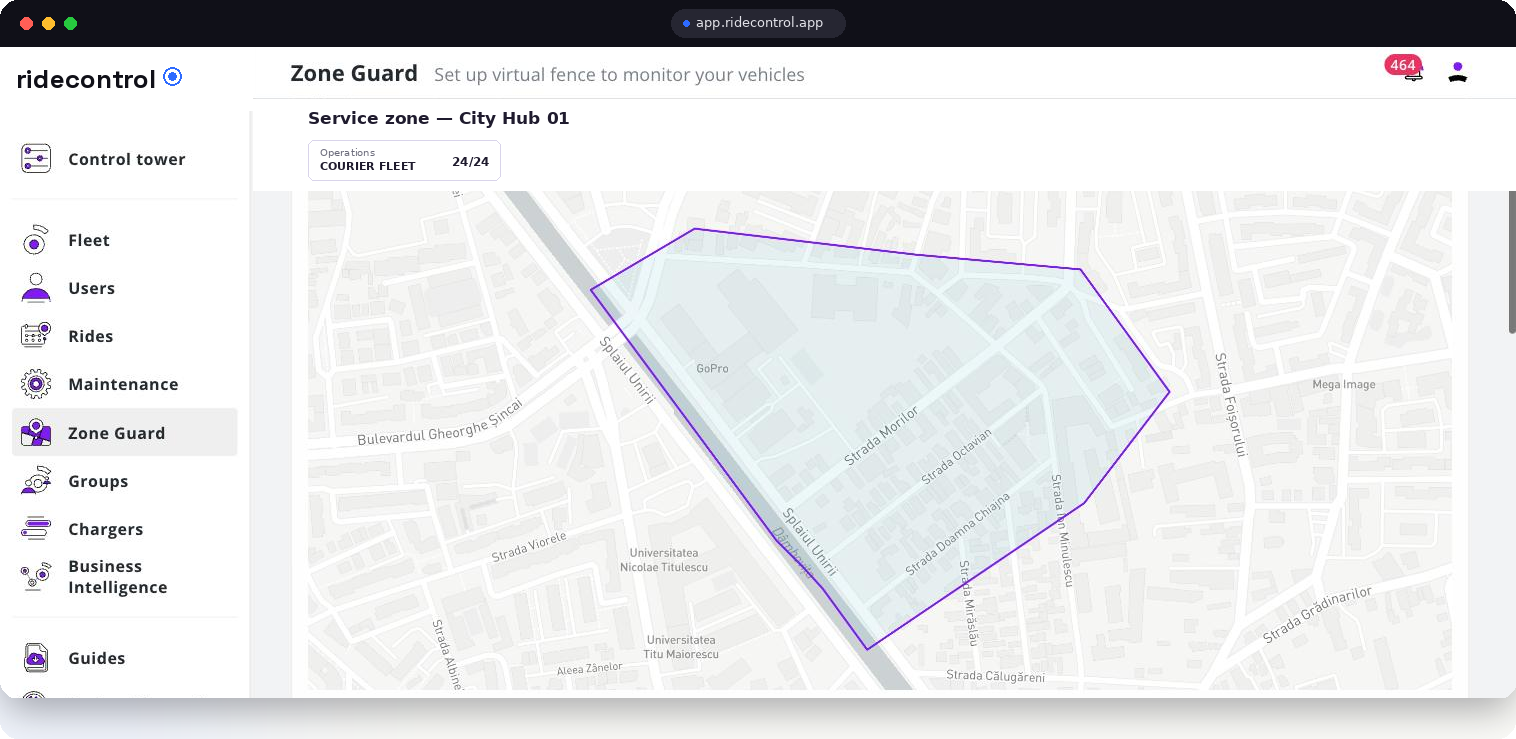This screenshot has width=1516, height=739.
Task: Click Universitatea Nicolae Titulescu label
Action: point(664,560)
